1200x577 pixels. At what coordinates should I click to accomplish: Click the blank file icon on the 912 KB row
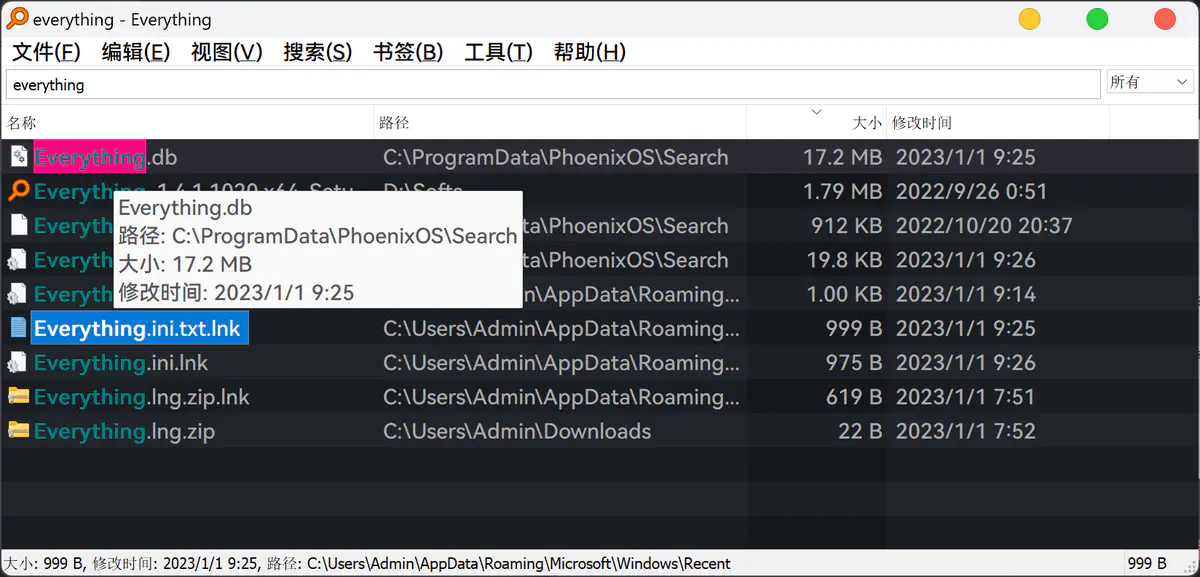point(18,225)
